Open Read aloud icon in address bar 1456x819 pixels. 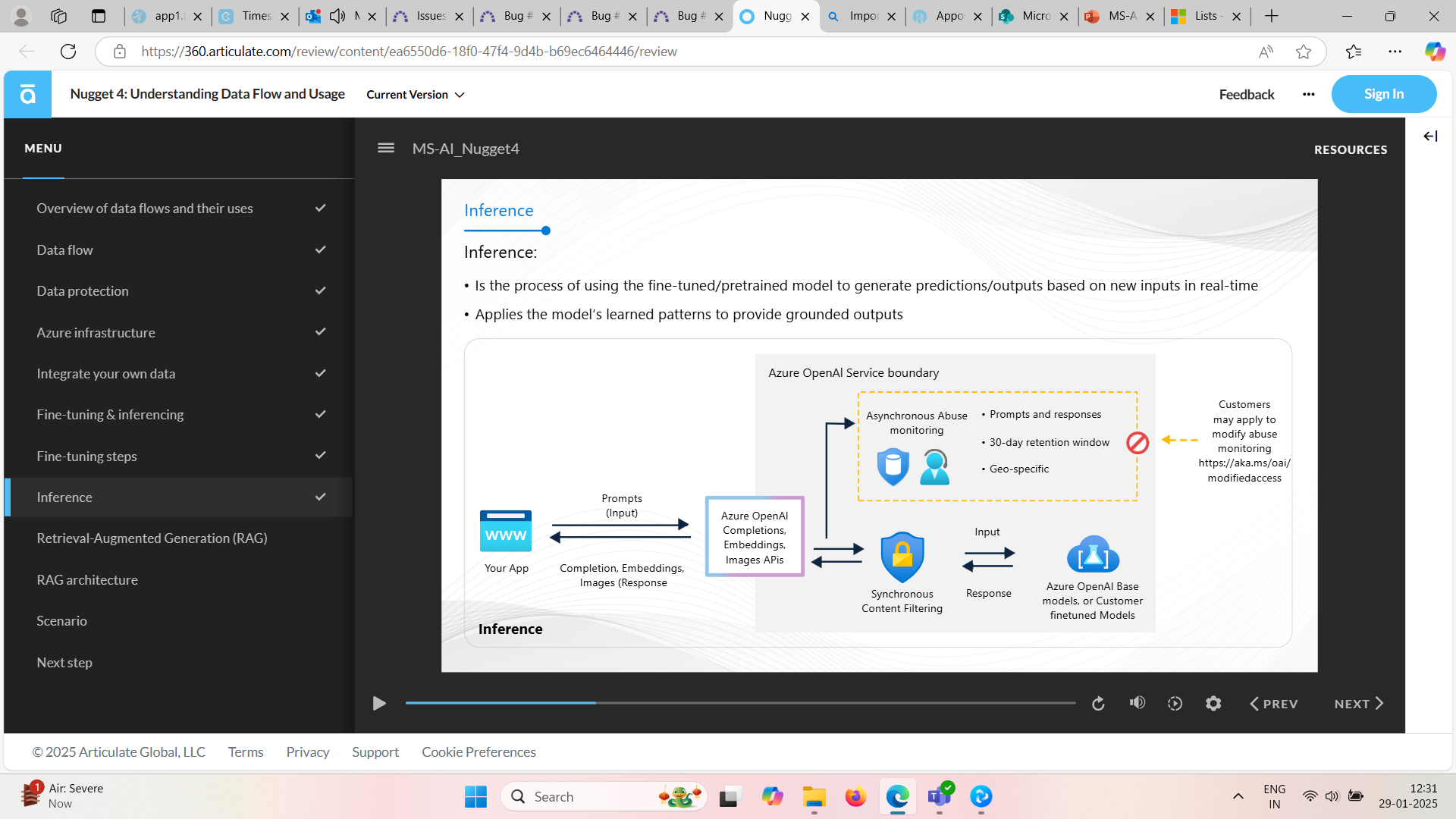pyautogui.click(x=1266, y=52)
